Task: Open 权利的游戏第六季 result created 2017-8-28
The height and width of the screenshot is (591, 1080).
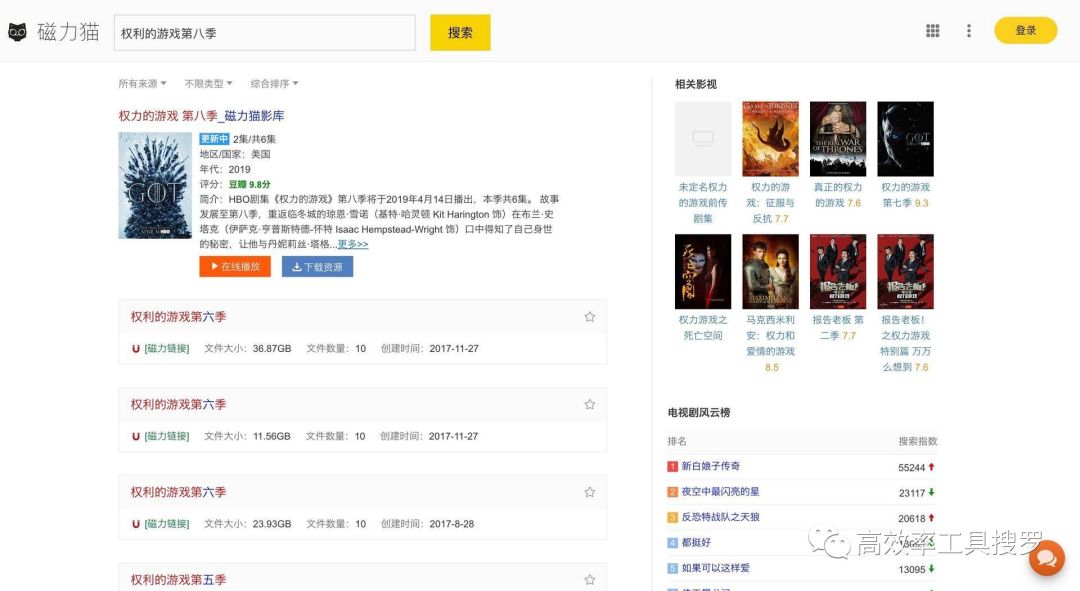Action: click(178, 492)
